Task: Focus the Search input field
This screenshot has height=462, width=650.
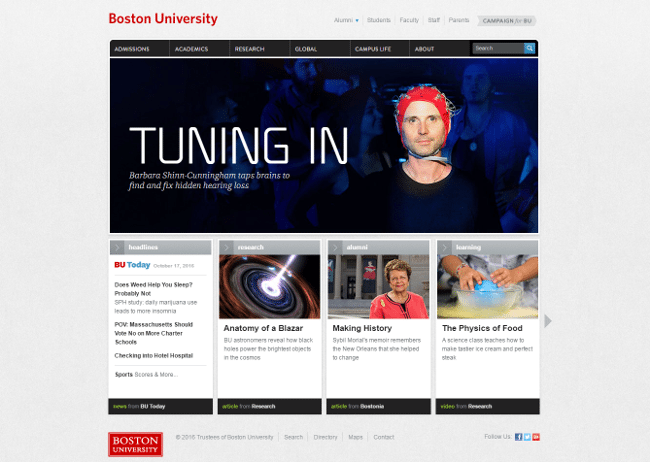Action: coord(498,49)
